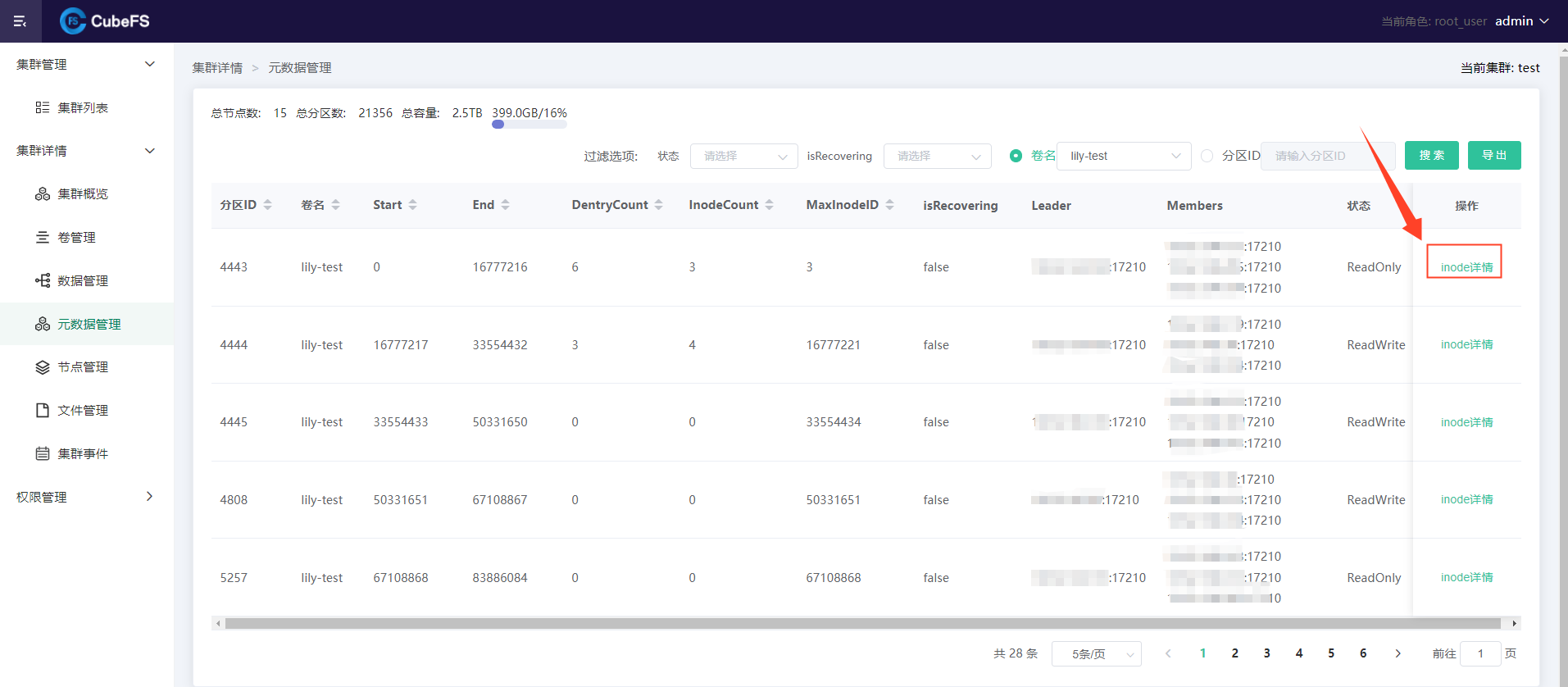Sort by 卷名 column

point(335,205)
